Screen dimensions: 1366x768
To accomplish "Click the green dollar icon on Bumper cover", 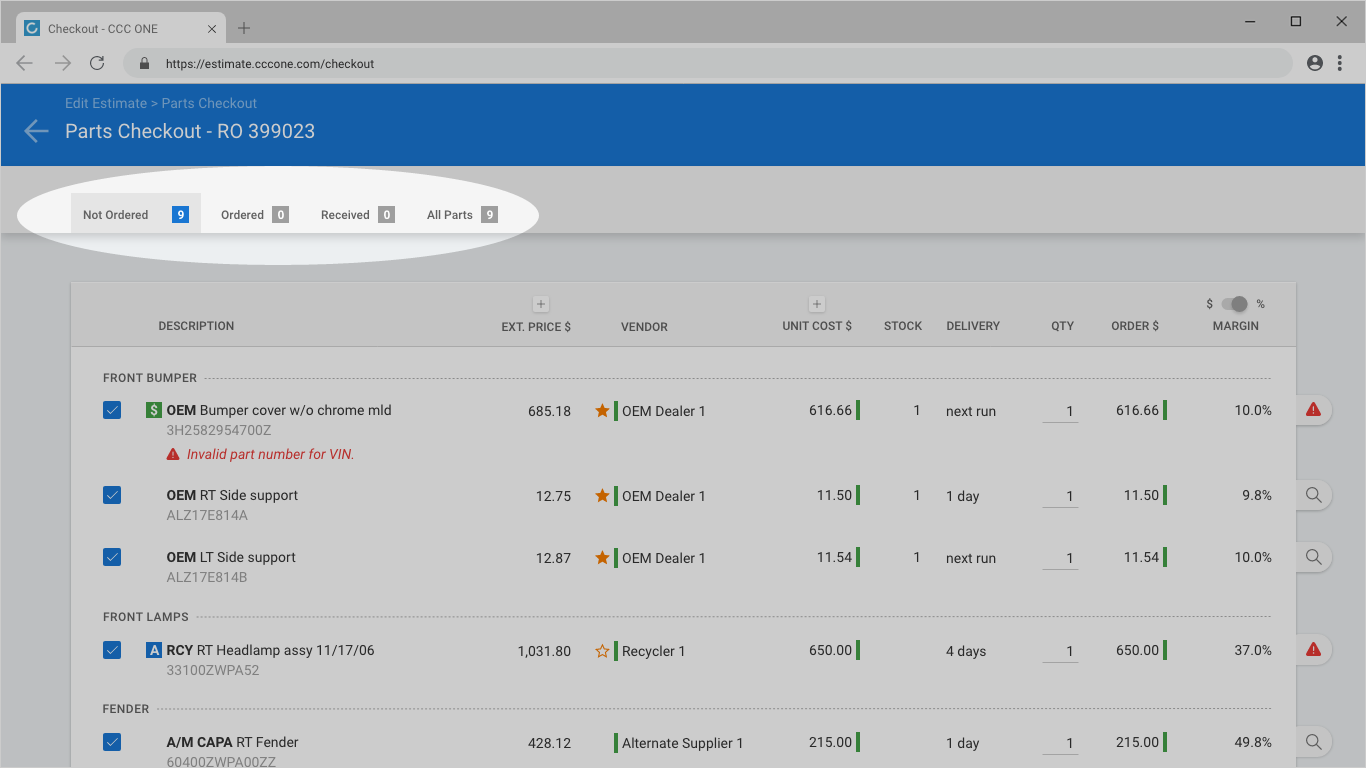I will (x=153, y=410).
